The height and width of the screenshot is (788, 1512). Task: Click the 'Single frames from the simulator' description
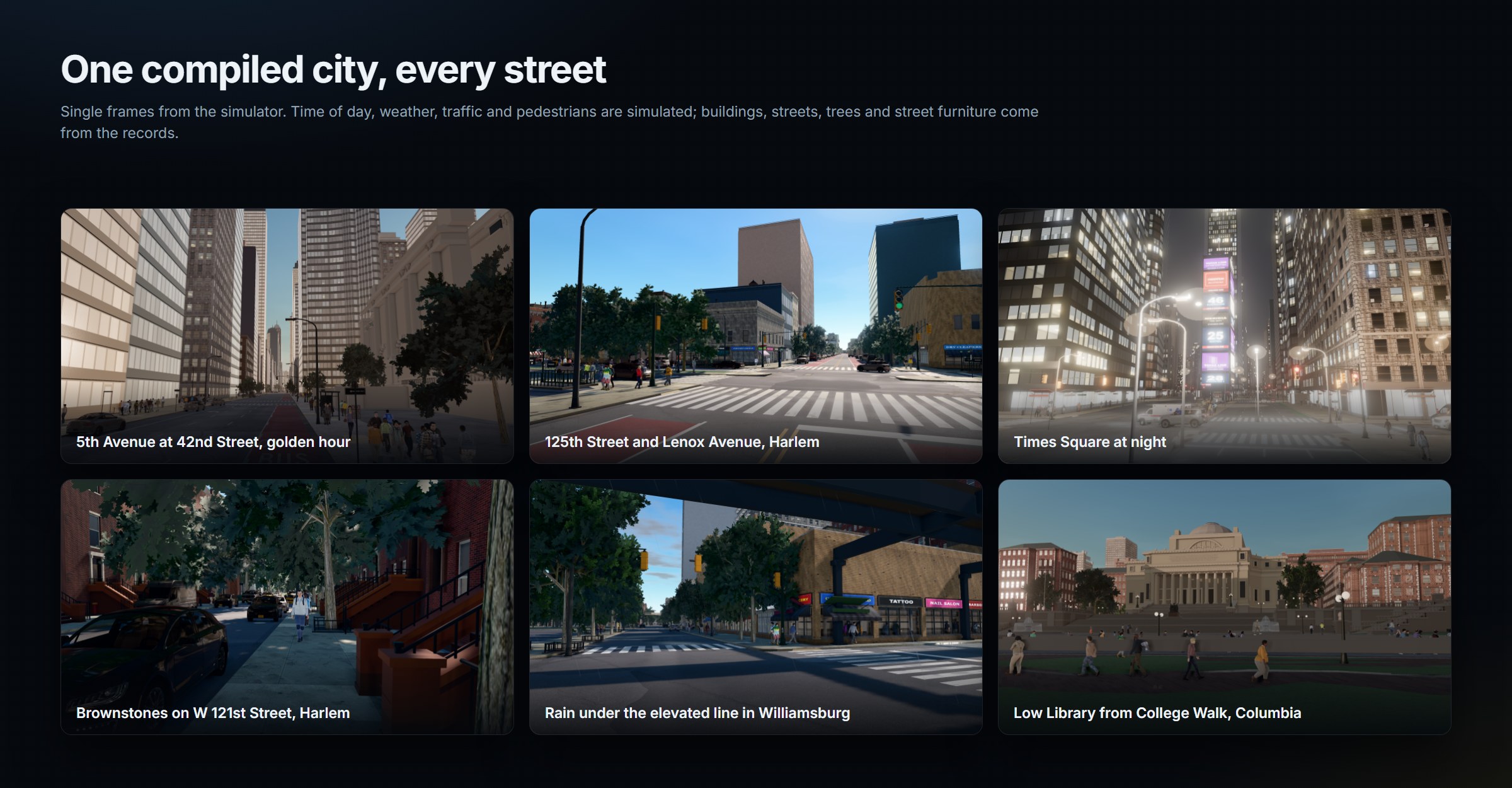pyautogui.click(x=549, y=122)
